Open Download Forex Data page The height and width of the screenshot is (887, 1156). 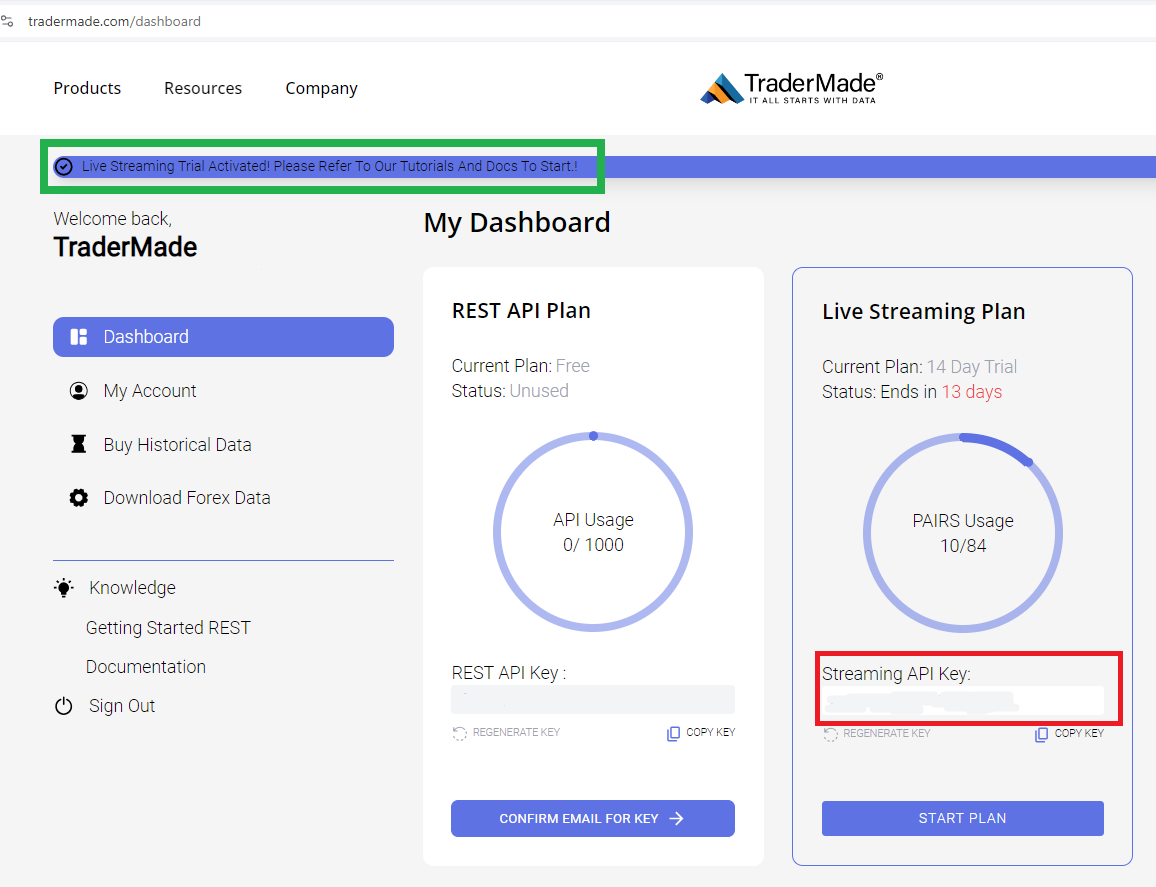187,498
